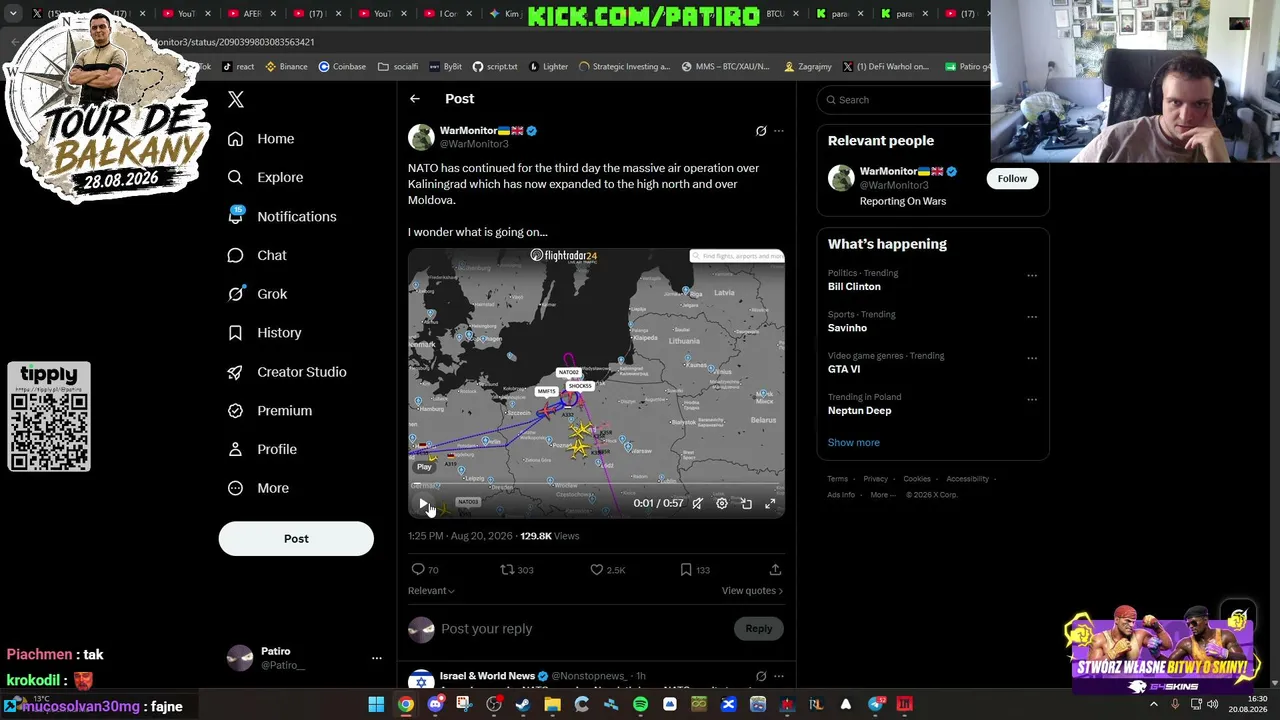
Task: Open Zagrajmy bookmark
Action: (808, 67)
